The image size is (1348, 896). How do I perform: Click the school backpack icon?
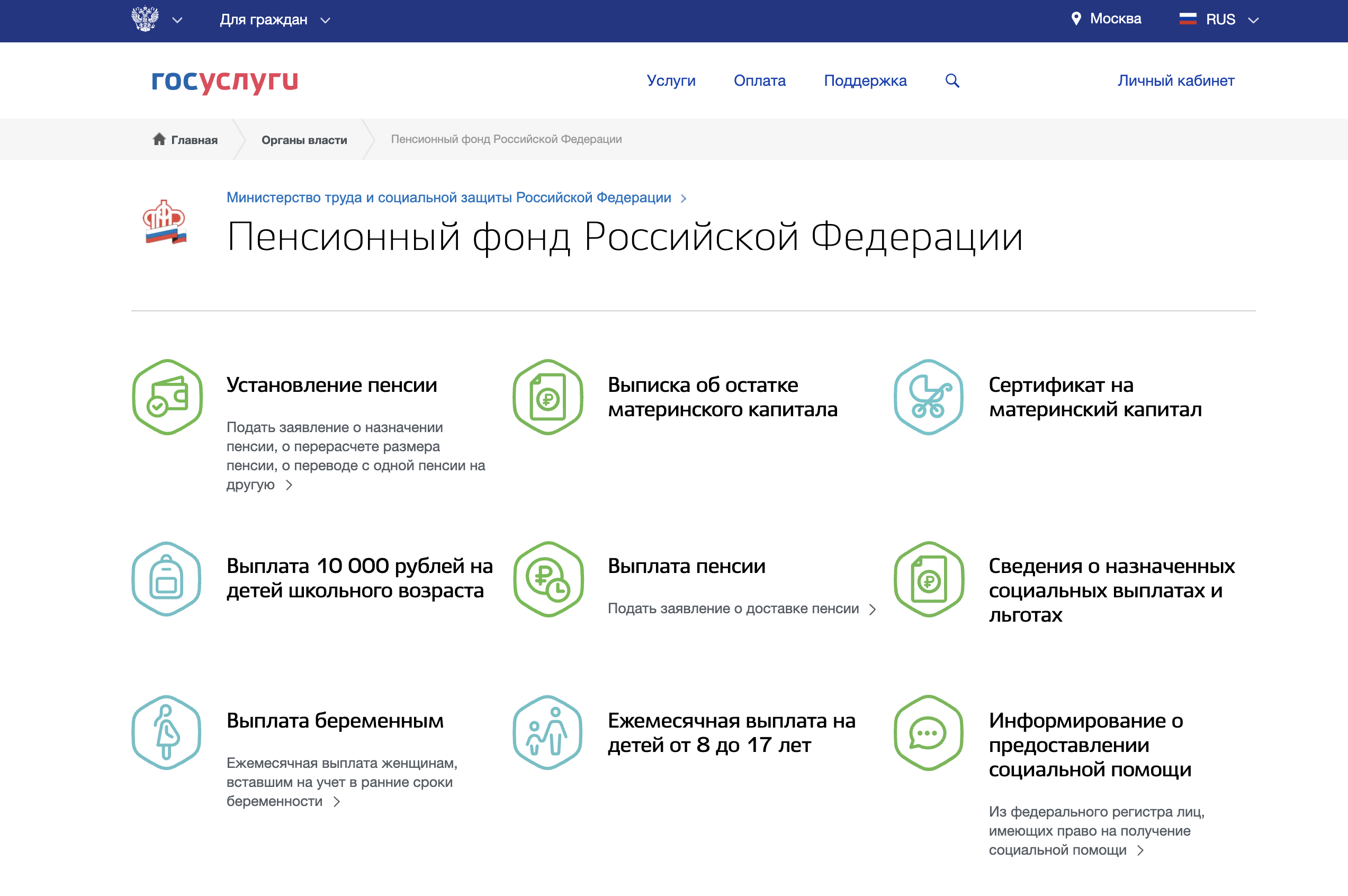(x=166, y=579)
